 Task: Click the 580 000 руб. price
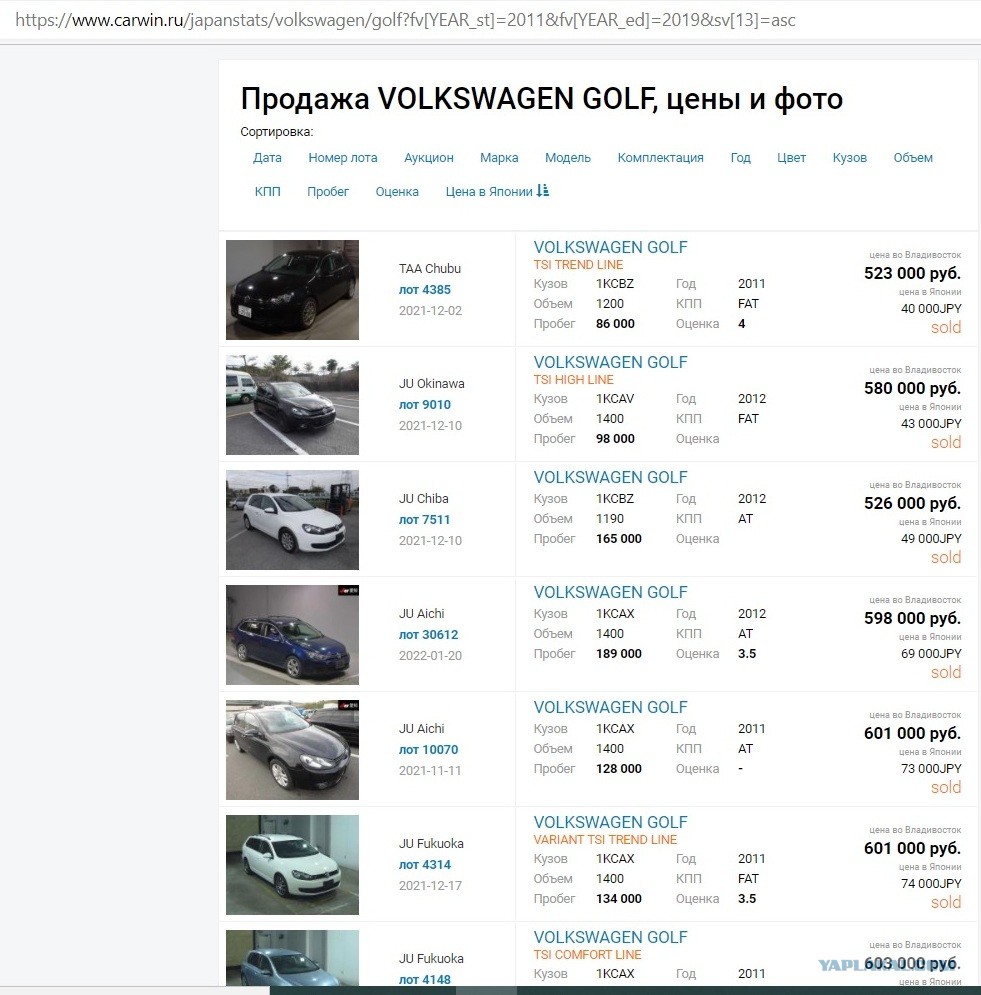tap(912, 388)
